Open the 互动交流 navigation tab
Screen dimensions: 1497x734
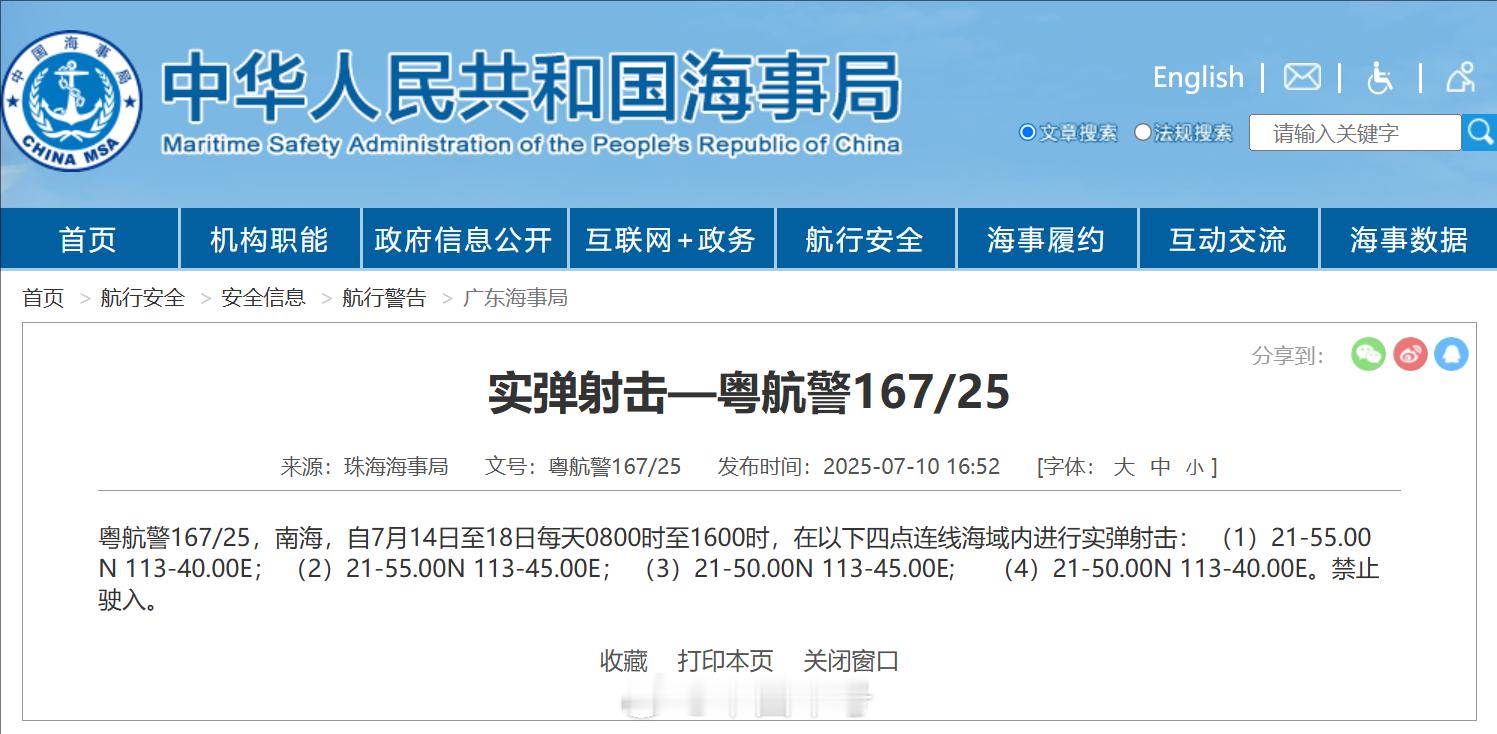1228,240
